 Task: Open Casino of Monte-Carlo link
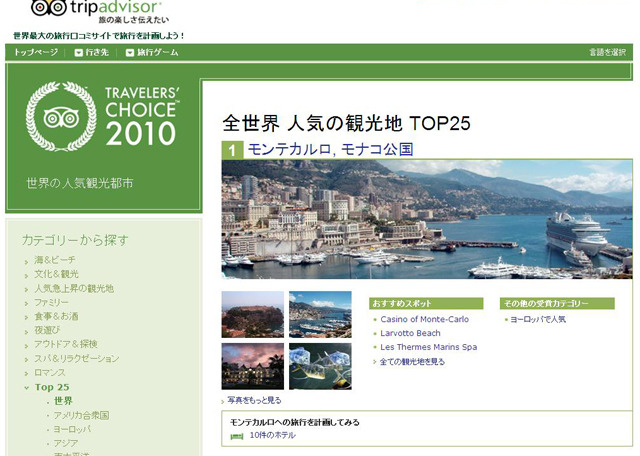pyautogui.click(x=424, y=319)
